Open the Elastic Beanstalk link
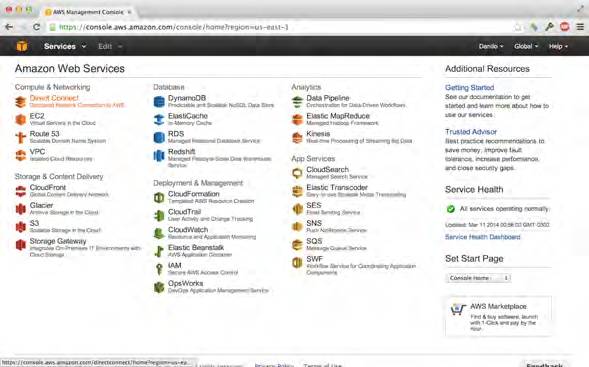The height and width of the screenshot is (367, 589). [x=196, y=248]
